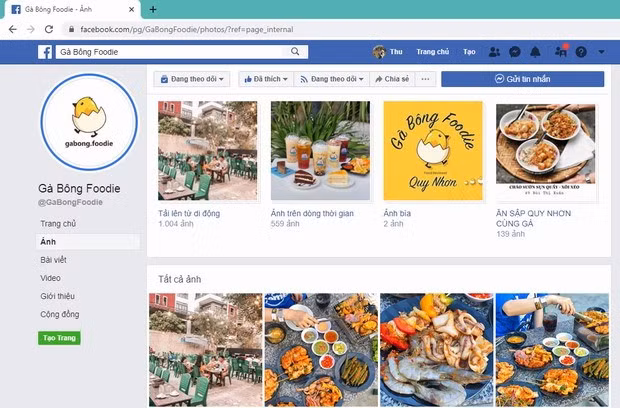Open a new browser tab with the plus

pos(153,9)
